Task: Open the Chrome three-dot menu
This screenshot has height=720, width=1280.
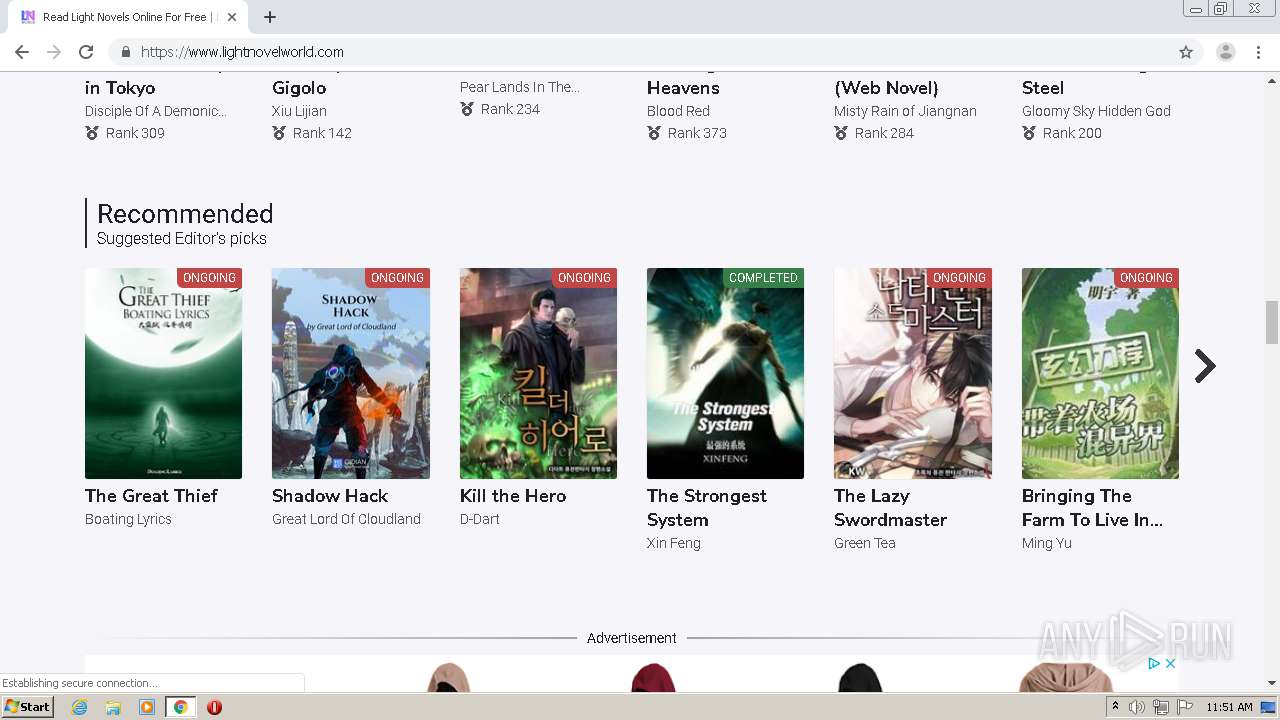Action: pyautogui.click(x=1259, y=52)
